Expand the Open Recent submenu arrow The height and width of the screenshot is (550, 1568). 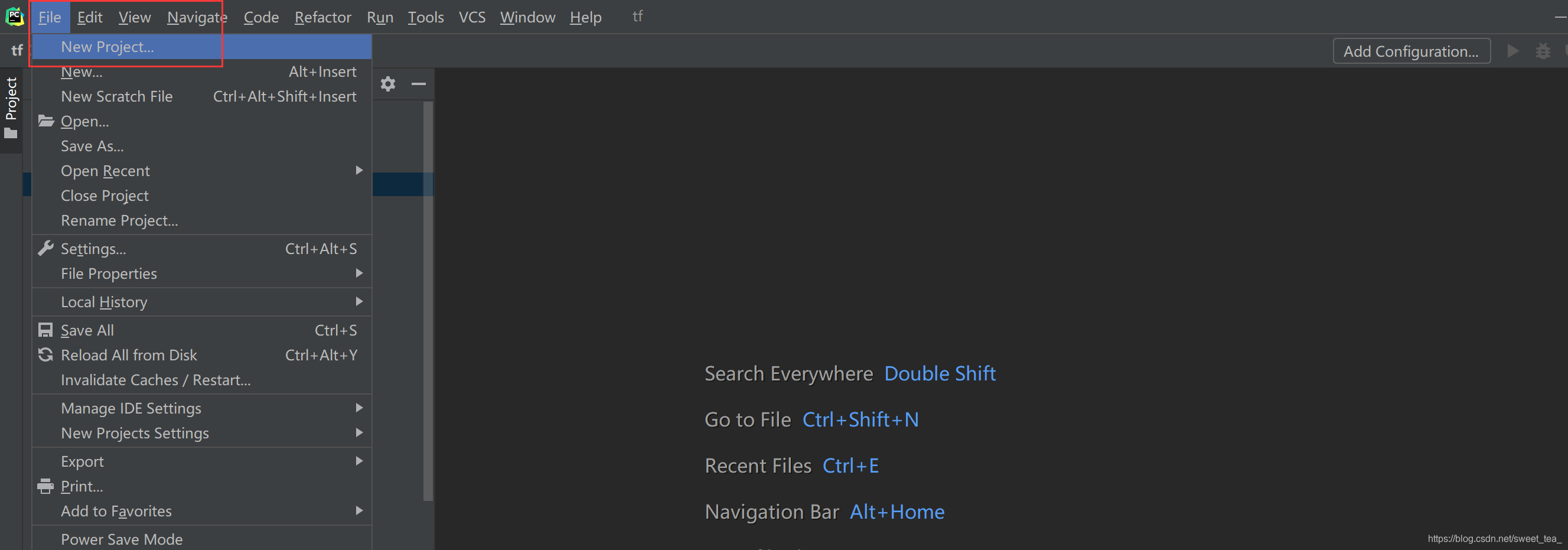click(x=359, y=171)
